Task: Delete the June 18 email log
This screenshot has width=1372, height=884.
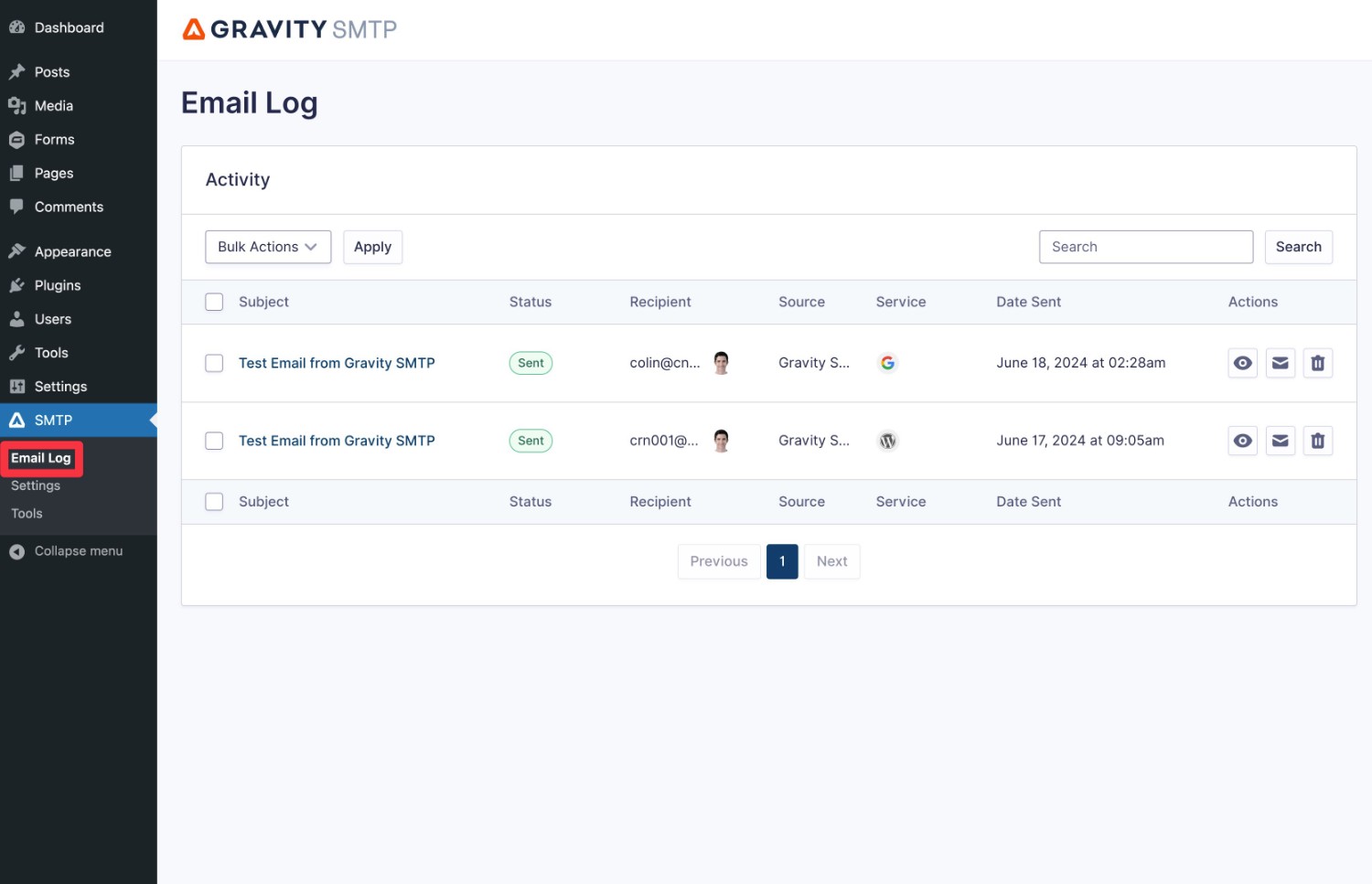Action: coord(1317,363)
